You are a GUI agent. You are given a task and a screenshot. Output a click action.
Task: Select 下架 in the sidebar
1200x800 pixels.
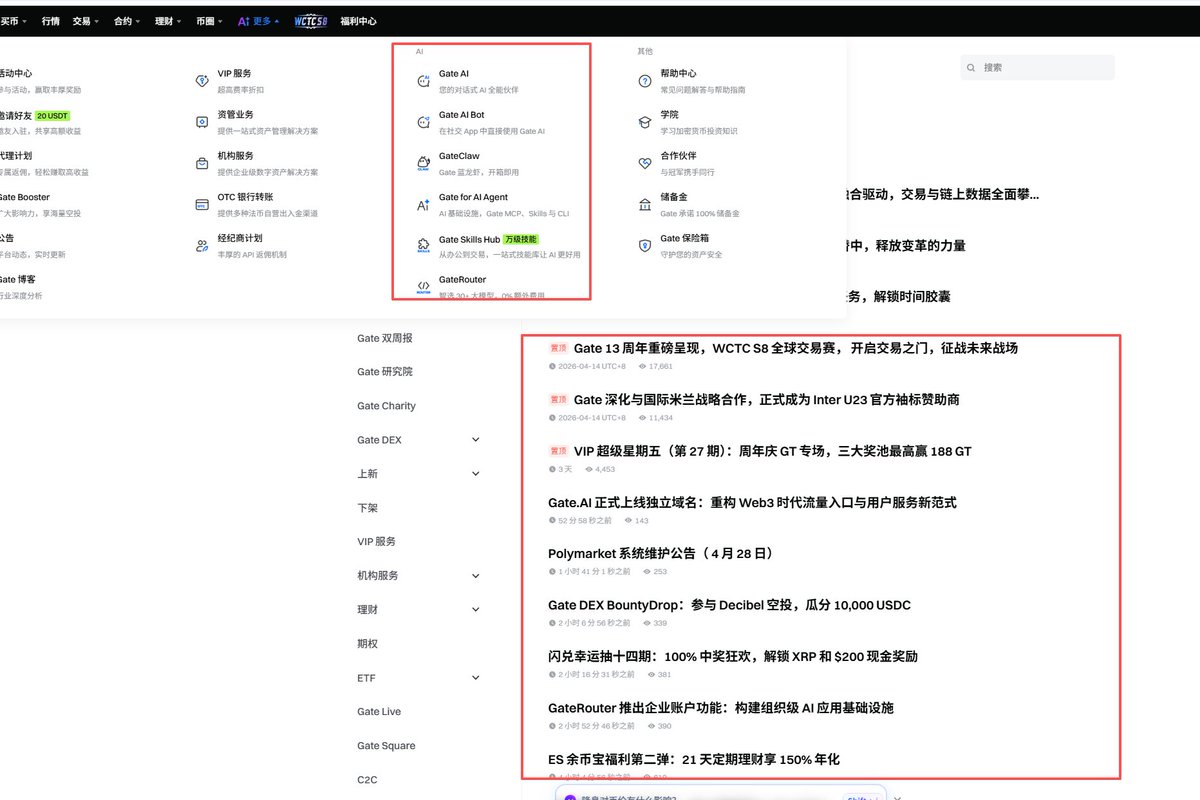tap(367, 508)
